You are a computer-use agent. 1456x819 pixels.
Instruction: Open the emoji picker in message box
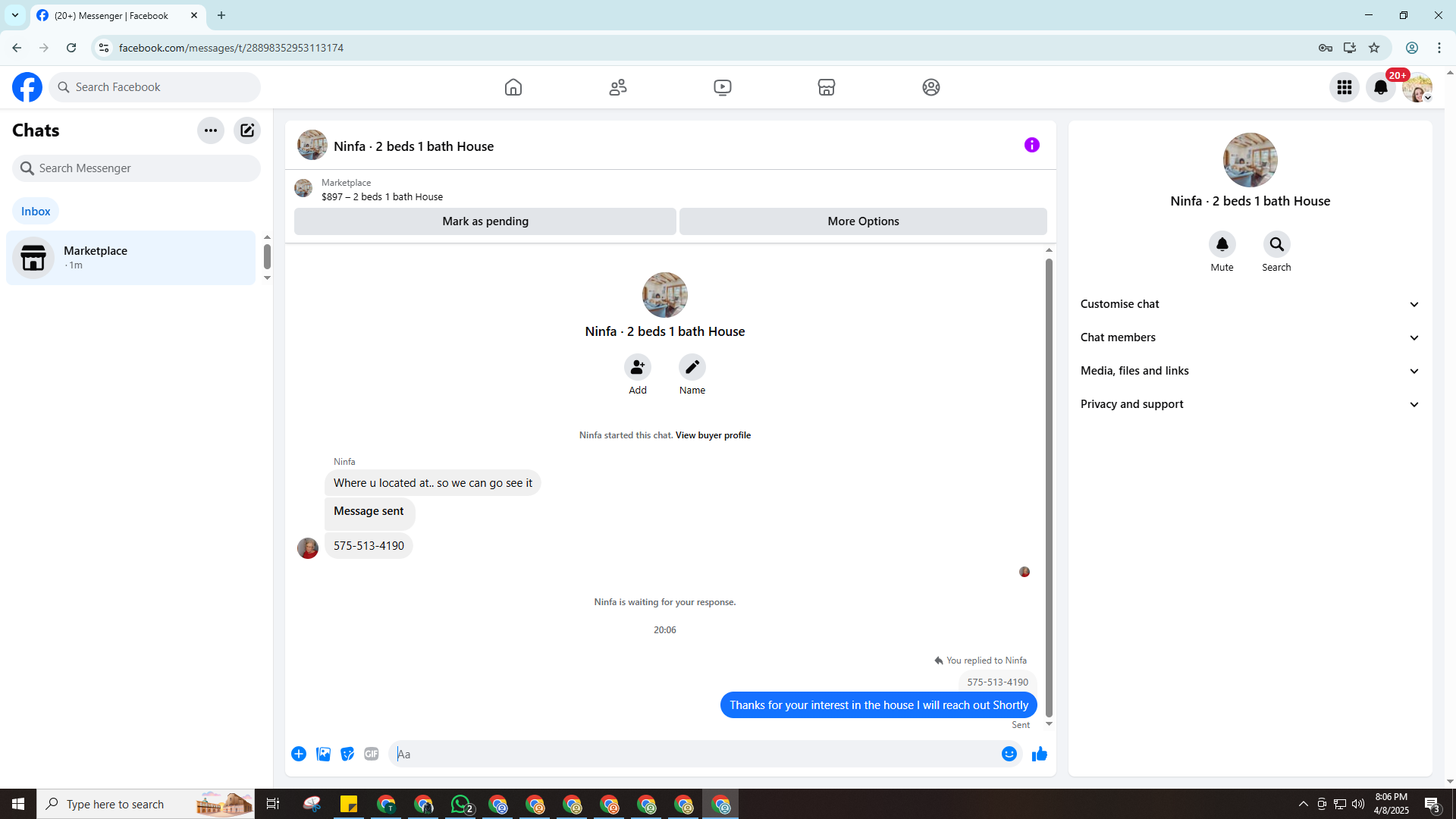[1009, 754]
